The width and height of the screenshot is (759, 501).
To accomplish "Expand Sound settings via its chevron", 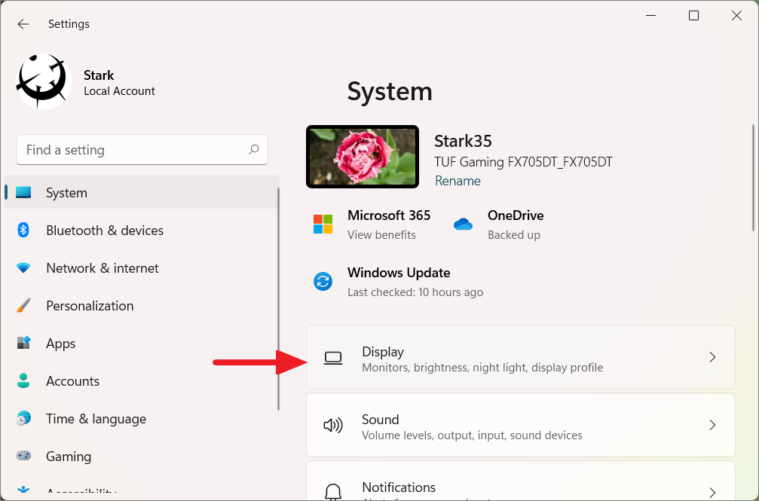I will coord(713,425).
